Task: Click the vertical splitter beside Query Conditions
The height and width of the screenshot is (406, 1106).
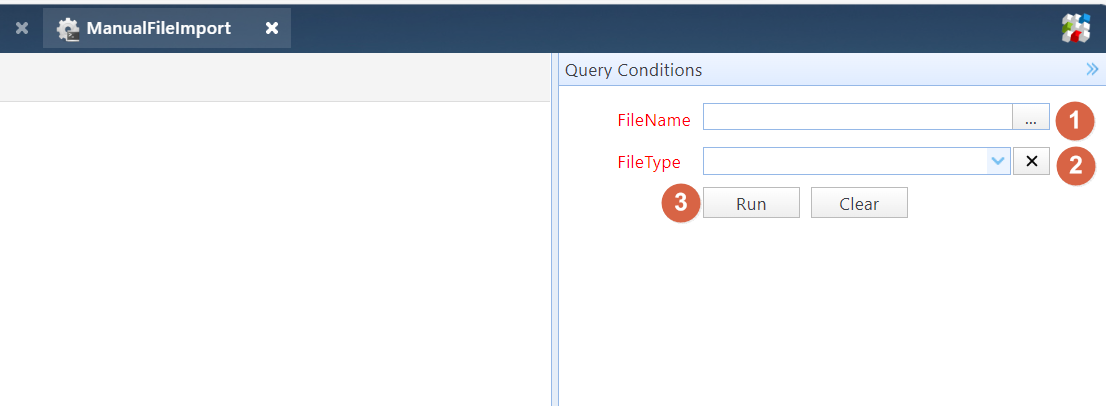Action: 554,230
